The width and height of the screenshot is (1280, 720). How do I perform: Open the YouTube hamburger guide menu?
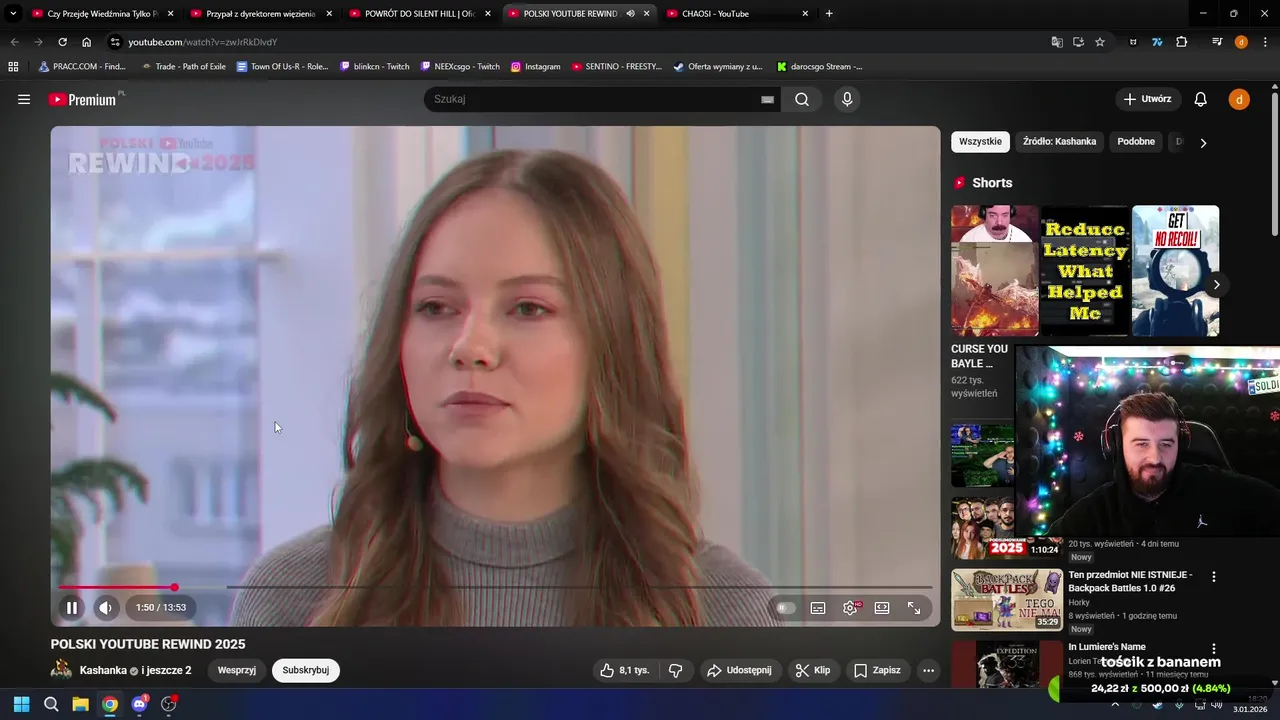pyautogui.click(x=24, y=99)
